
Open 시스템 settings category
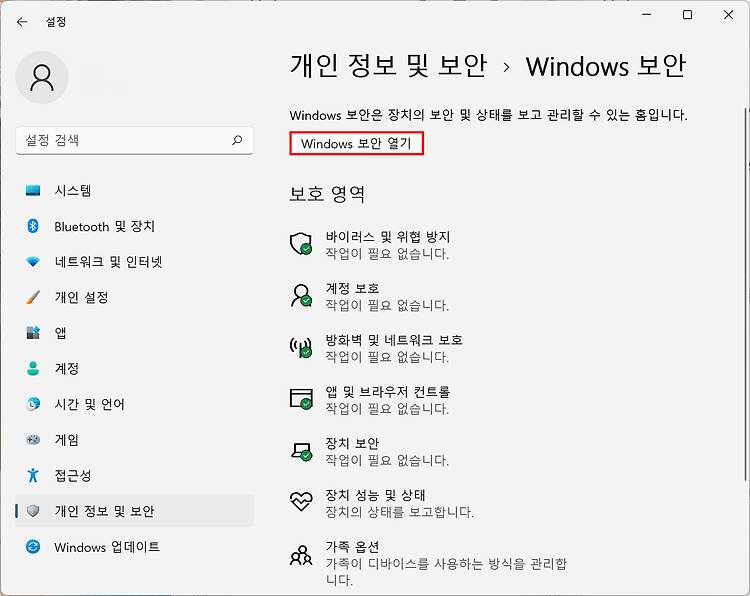tap(134, 190)
